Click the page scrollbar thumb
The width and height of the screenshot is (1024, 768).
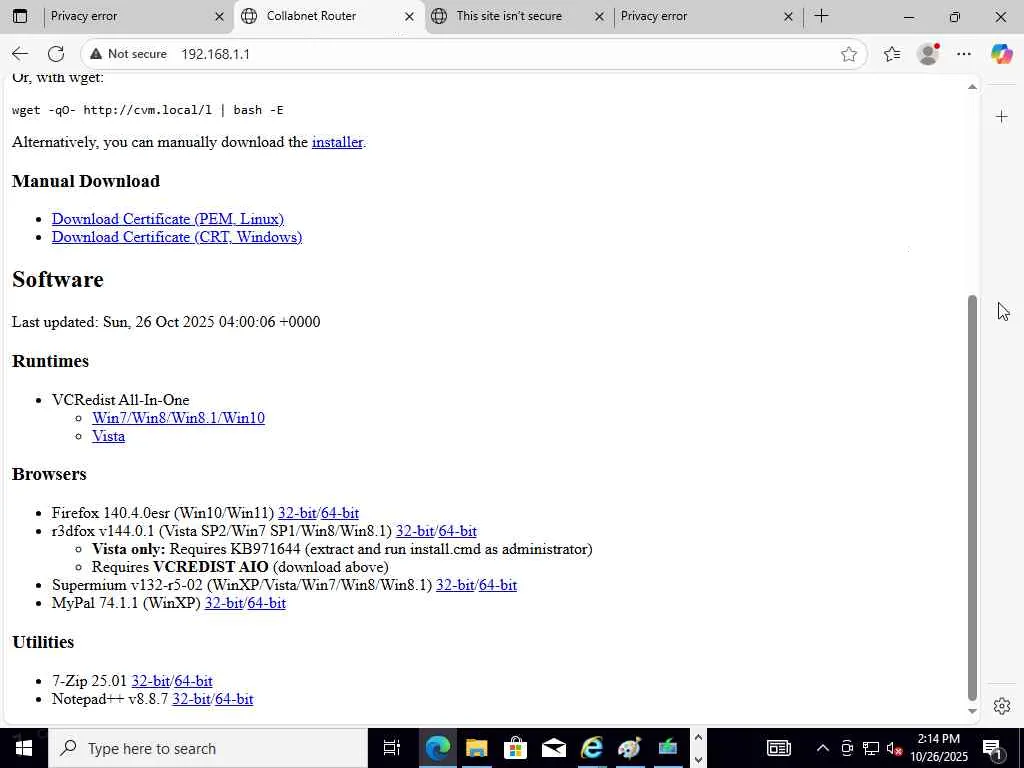972,498
